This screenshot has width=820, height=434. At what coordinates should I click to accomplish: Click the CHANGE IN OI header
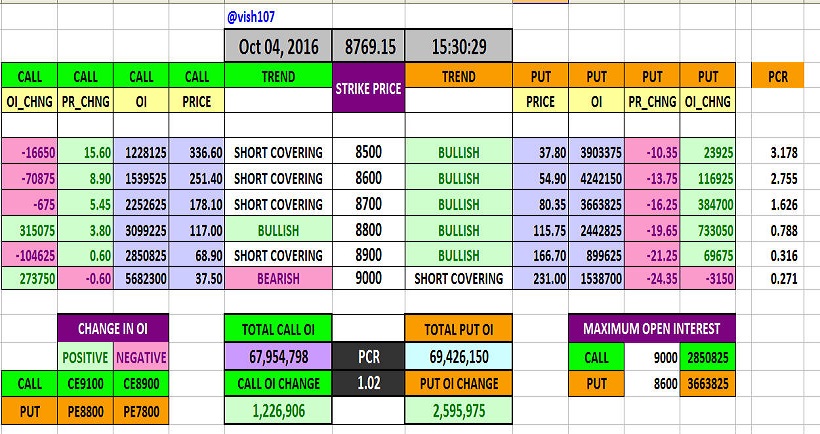click(x=114, y=329)
